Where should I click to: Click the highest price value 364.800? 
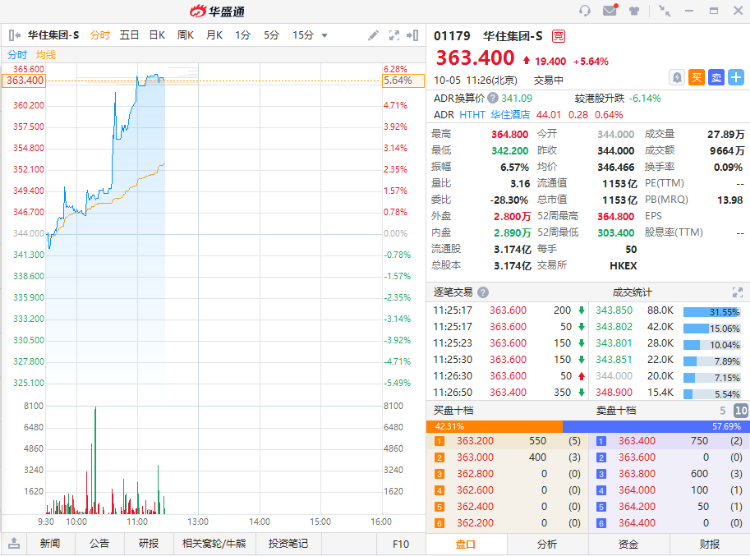(x=510, y=134)
